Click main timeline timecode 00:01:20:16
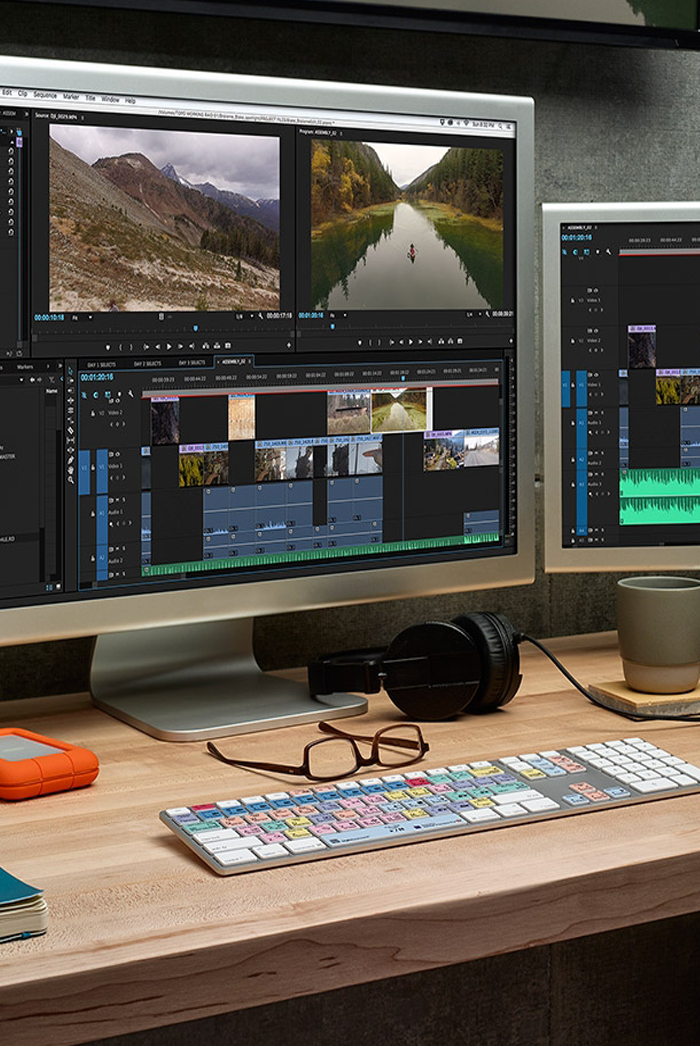The image size is (700, 1046). click(x=97, y=377)
